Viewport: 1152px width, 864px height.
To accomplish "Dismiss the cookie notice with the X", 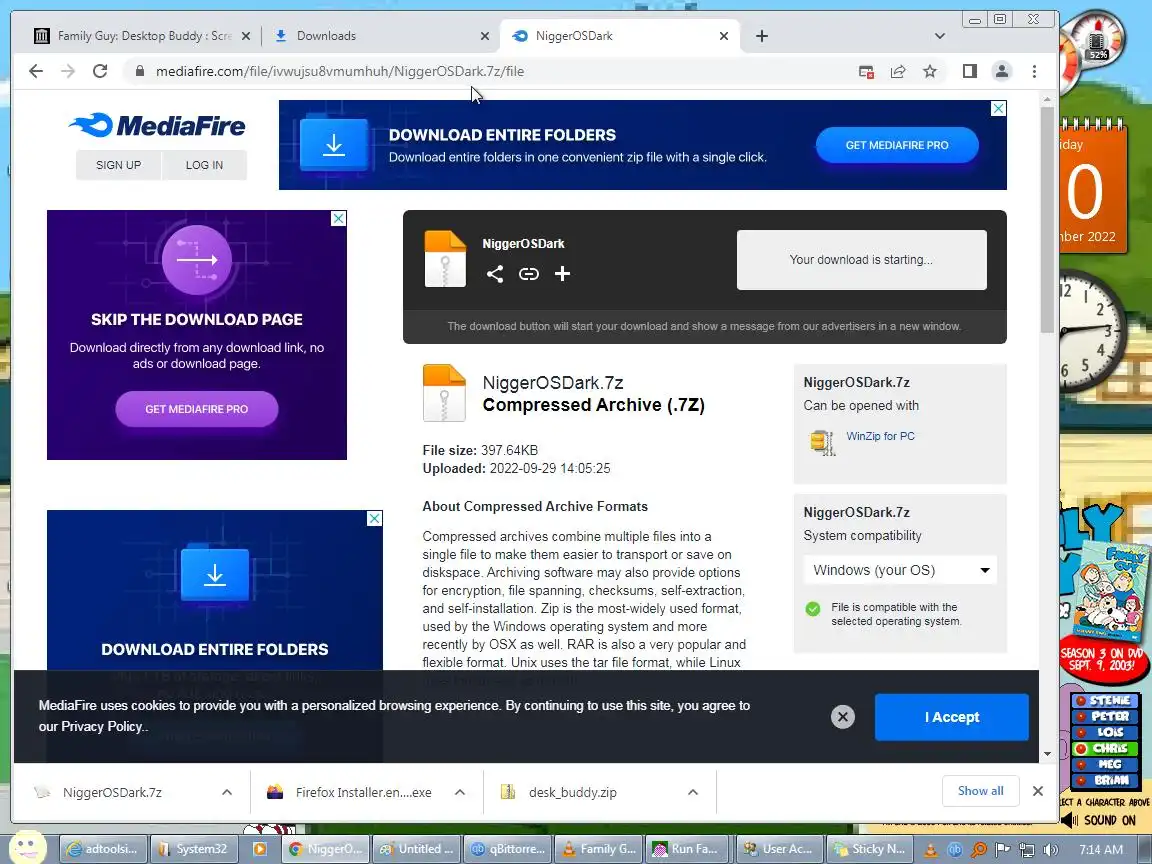I will (843, 717).
